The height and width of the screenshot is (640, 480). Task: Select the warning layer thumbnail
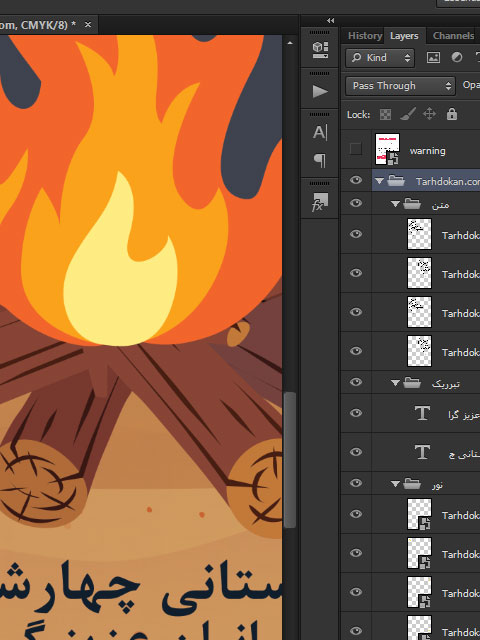point(387,149)
